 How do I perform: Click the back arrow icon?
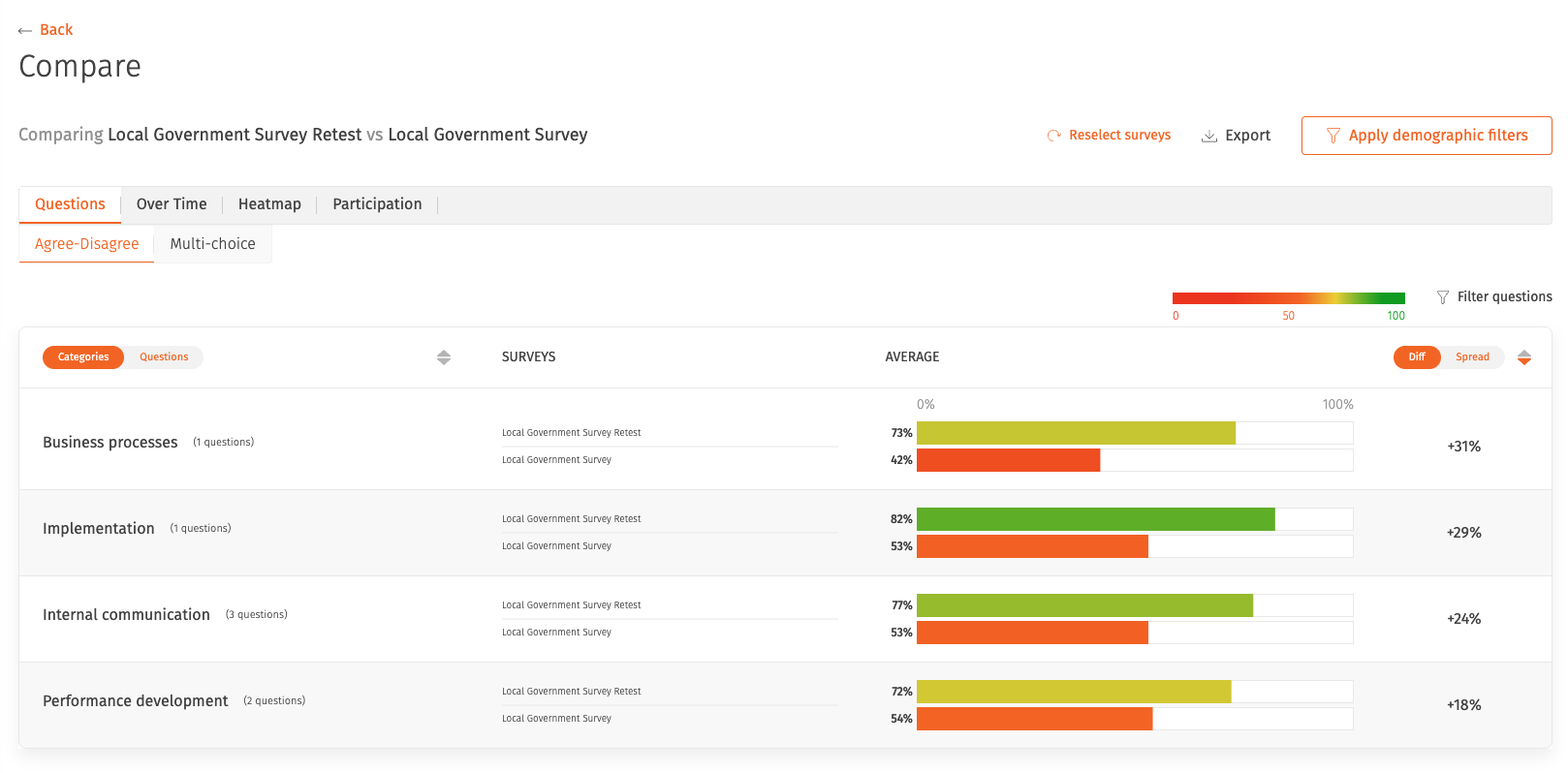pyautogui.click(x=25, y=31)
